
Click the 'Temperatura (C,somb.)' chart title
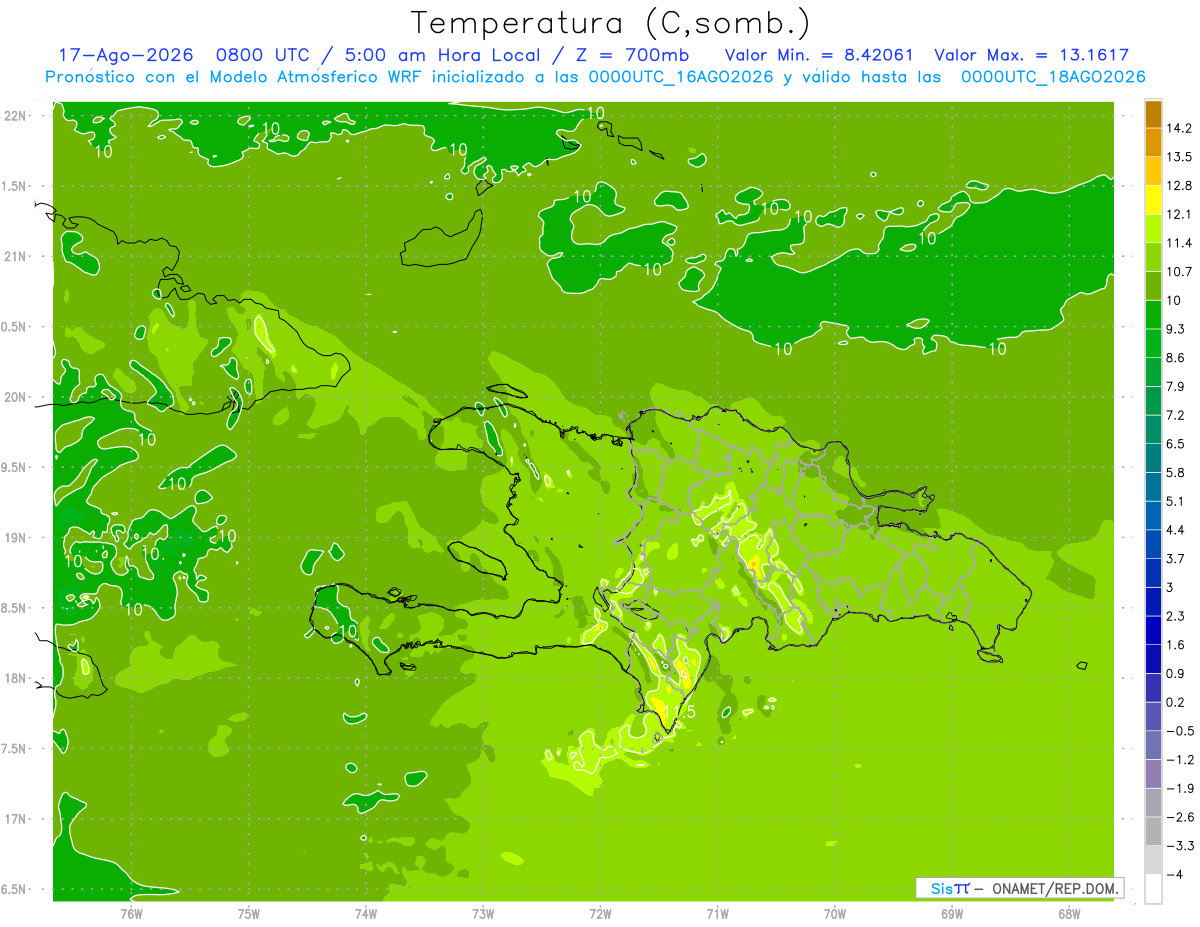pyautogui.click(x=610, y=23)
